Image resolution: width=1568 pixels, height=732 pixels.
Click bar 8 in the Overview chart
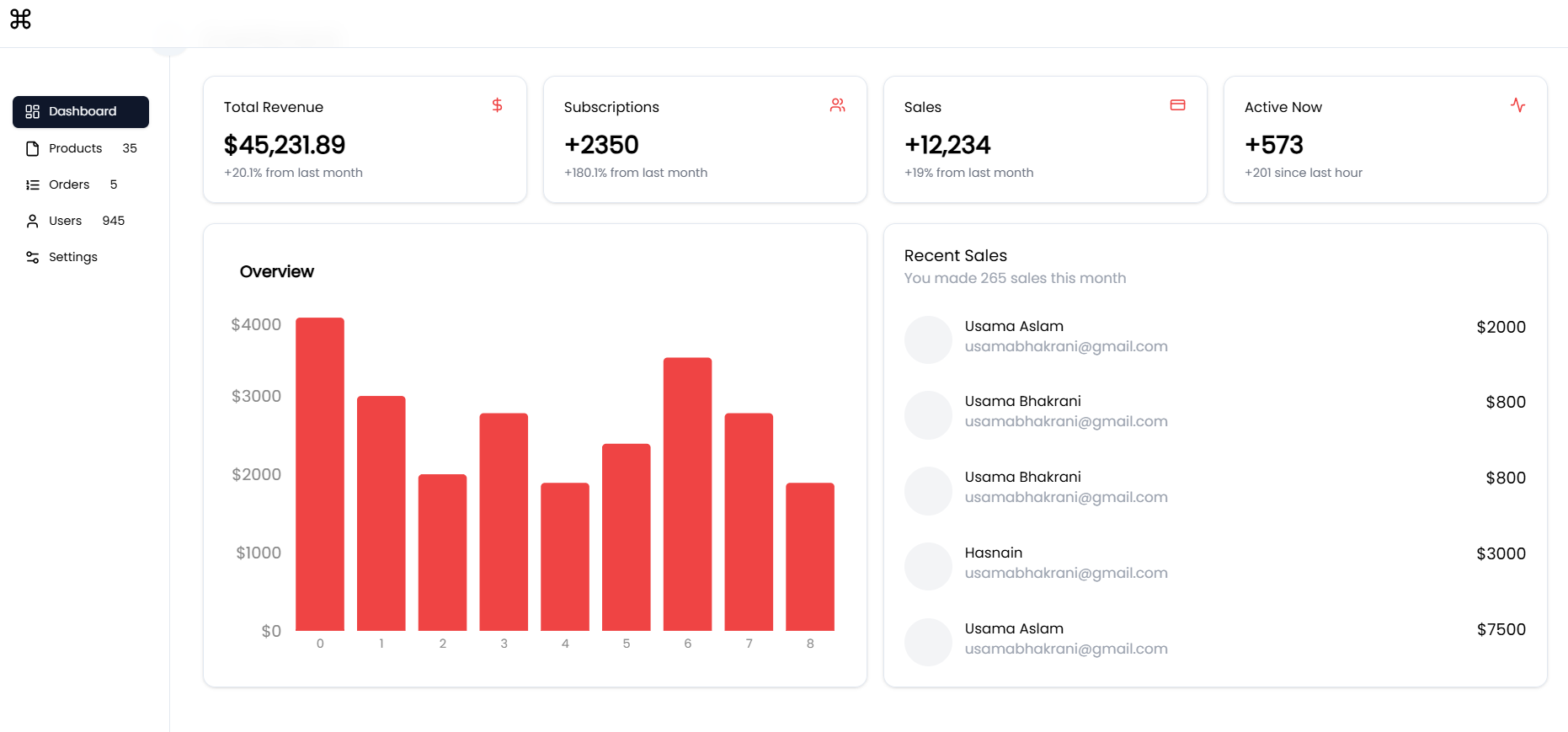click(810, 557)
